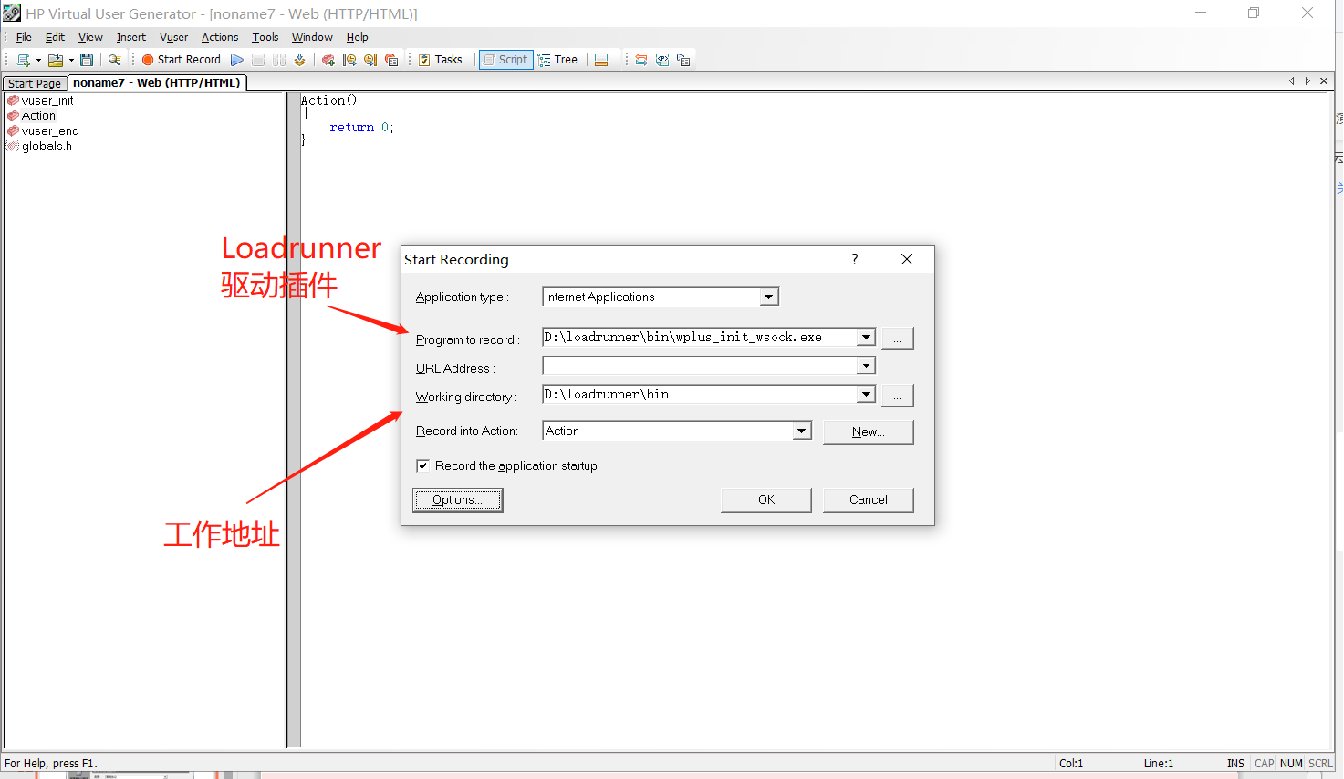
Task: Open the Insert menu
Action: point(131,37)
